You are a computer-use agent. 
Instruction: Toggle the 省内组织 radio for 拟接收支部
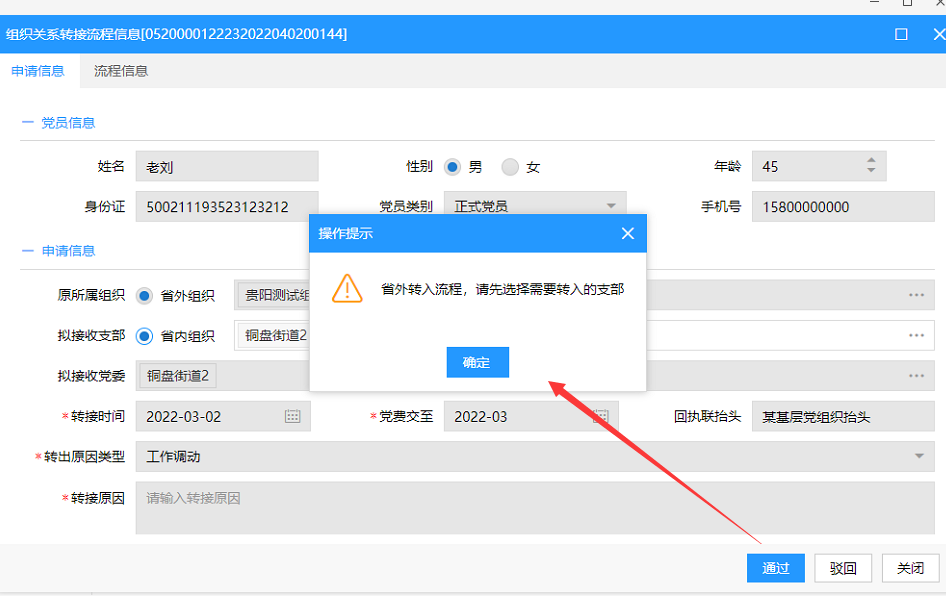click(x=145, y=336)
